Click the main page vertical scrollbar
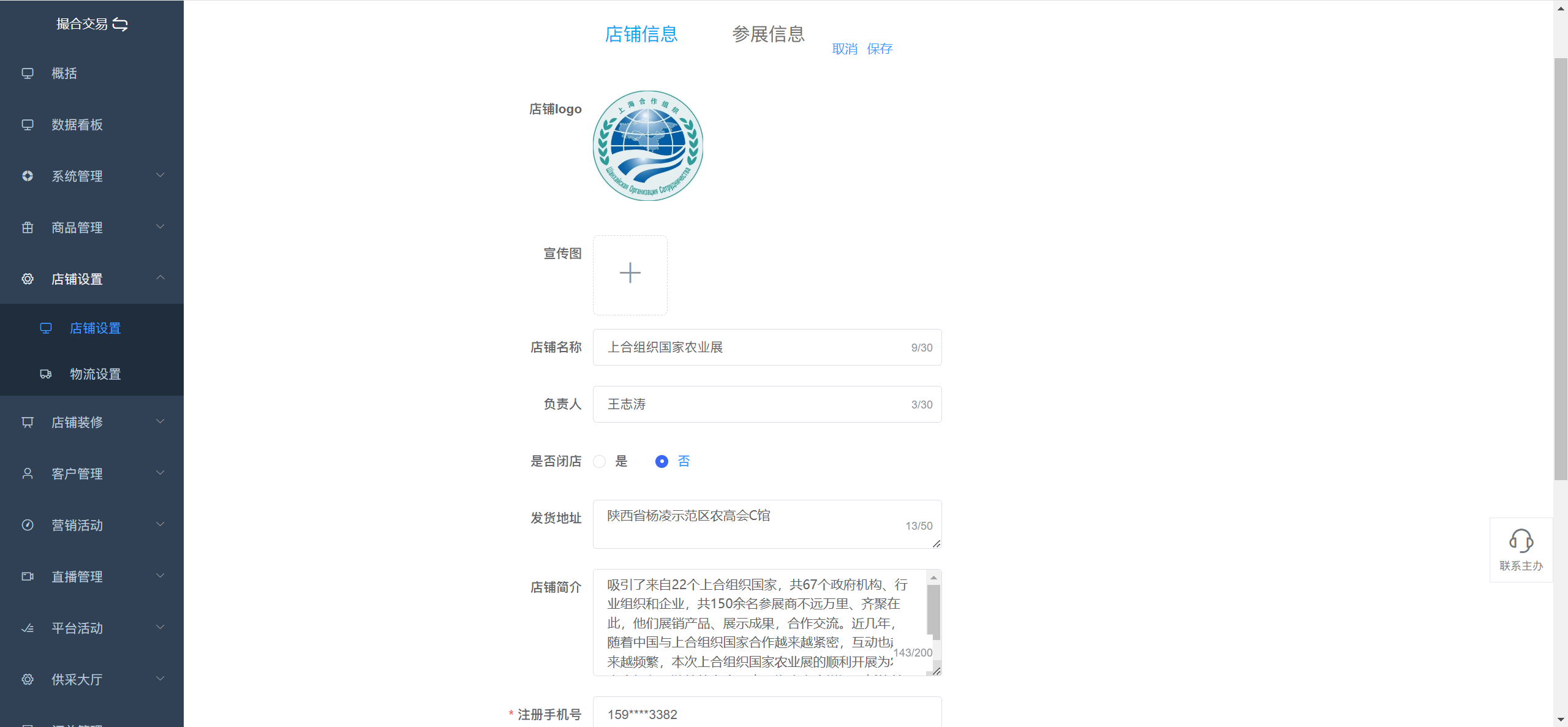The height and width of the screenshot is (727, 1568). point(1561,269)
